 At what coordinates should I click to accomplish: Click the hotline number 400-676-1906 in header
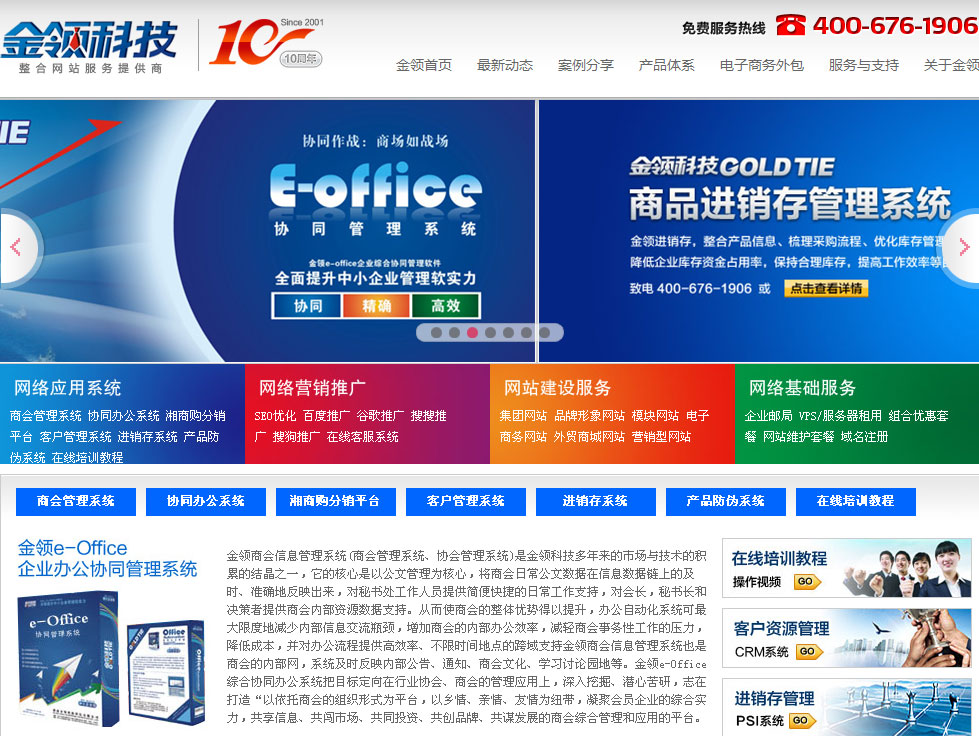(895, 26)
